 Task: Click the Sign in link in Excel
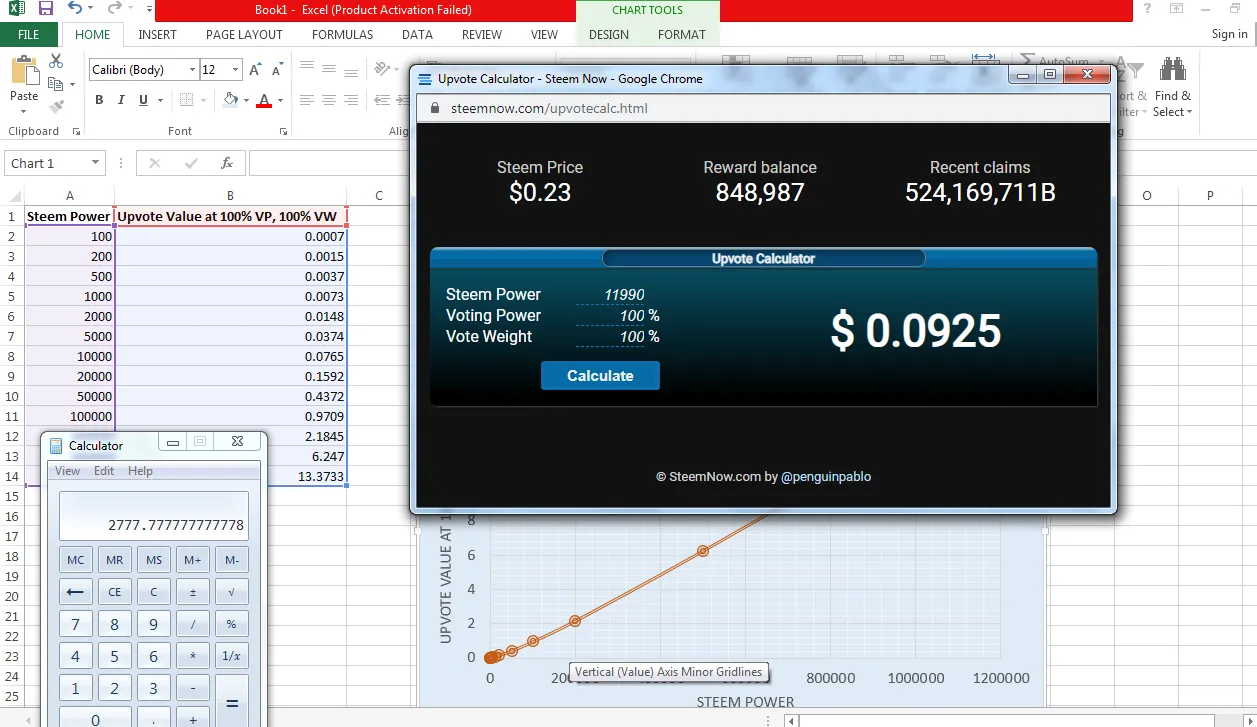point(1229,34)
